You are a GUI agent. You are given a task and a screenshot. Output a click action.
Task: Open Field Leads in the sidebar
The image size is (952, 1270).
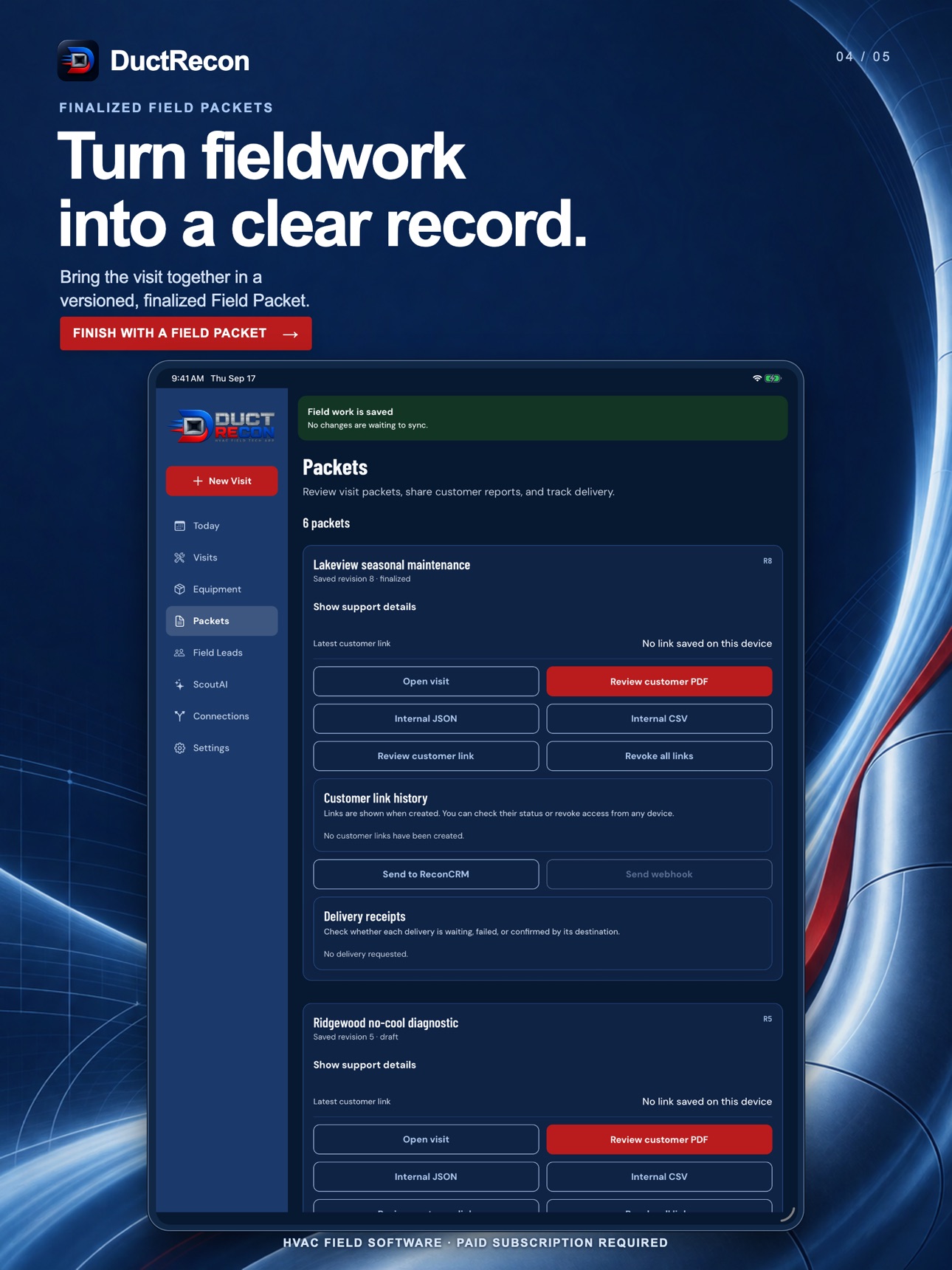(221, 653)
